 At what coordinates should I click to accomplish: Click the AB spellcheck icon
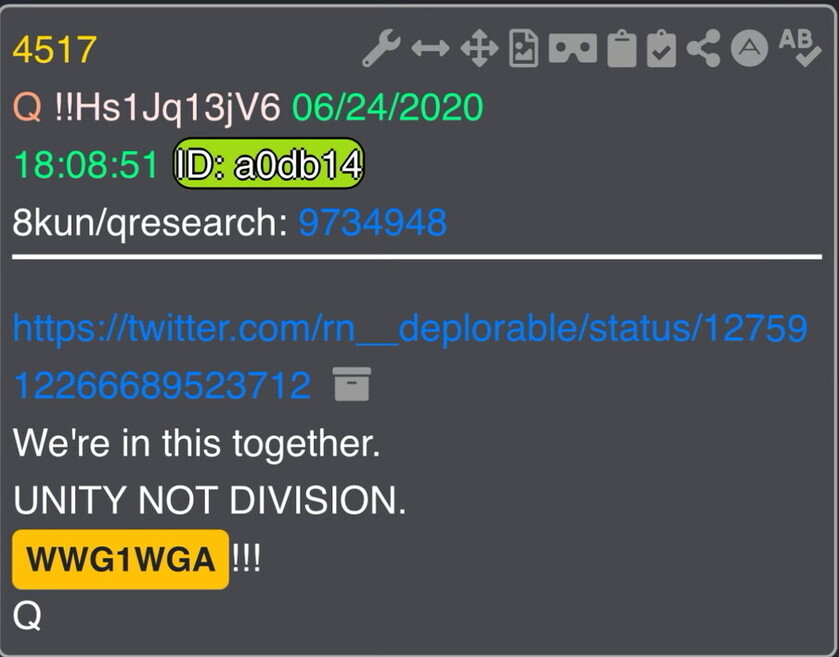click(x=800, y=48)
